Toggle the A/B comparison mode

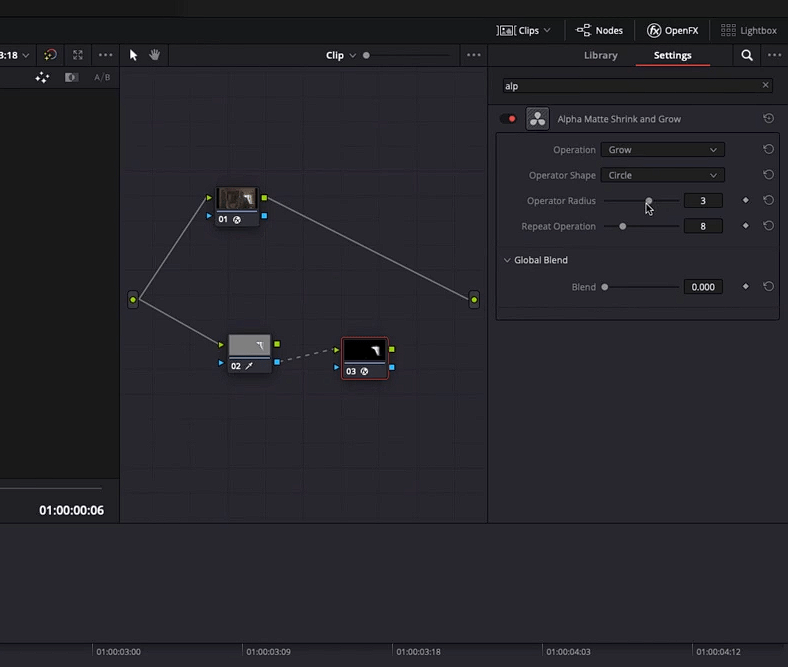coord(102,78)
